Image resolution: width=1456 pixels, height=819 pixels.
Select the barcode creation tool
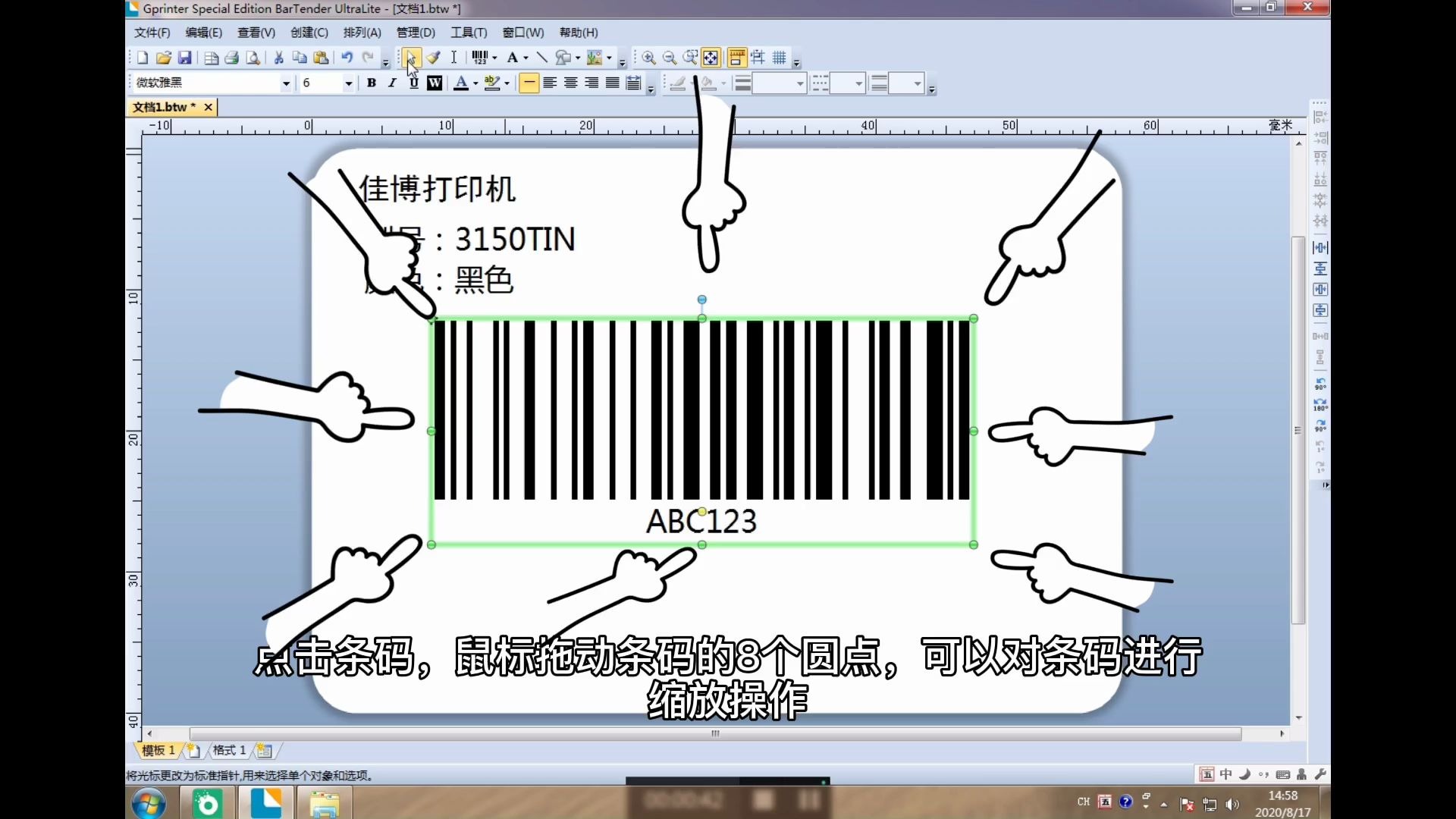click(480, 58)
